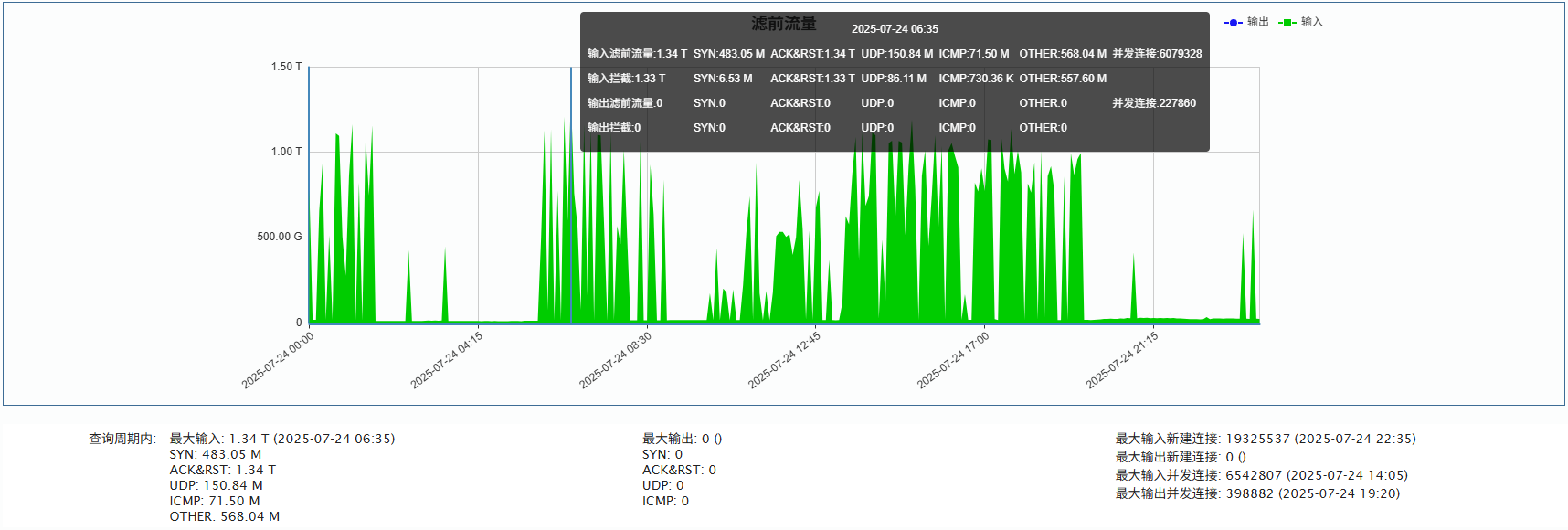The image size is (1568, 530).
Task: Click the 最大输入 1.34 T summary text
Action: (281, 439)
